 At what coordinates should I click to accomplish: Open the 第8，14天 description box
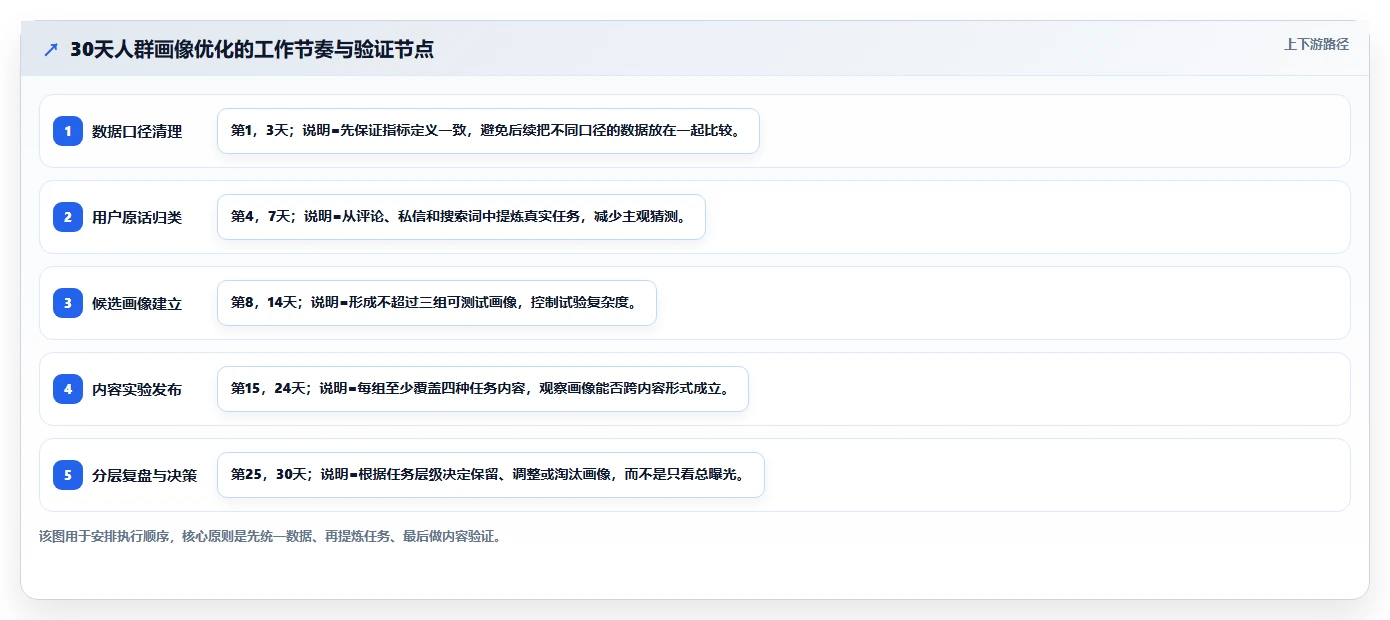(x=437, y=303)
